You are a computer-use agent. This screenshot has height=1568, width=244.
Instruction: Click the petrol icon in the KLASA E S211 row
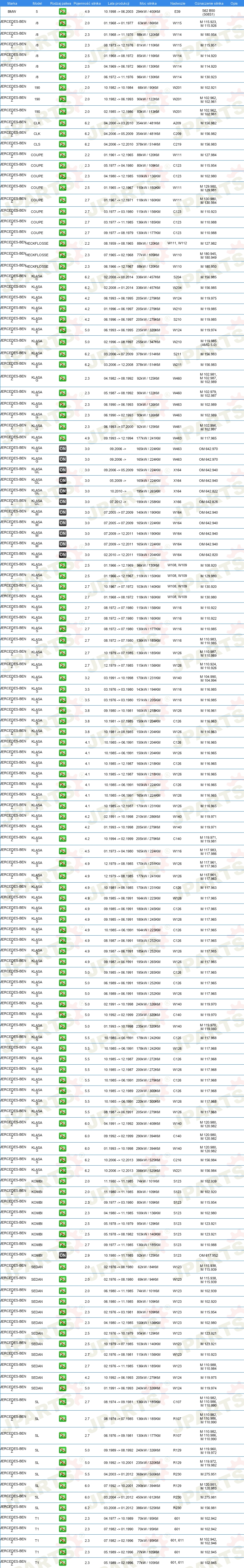[62, 354]
